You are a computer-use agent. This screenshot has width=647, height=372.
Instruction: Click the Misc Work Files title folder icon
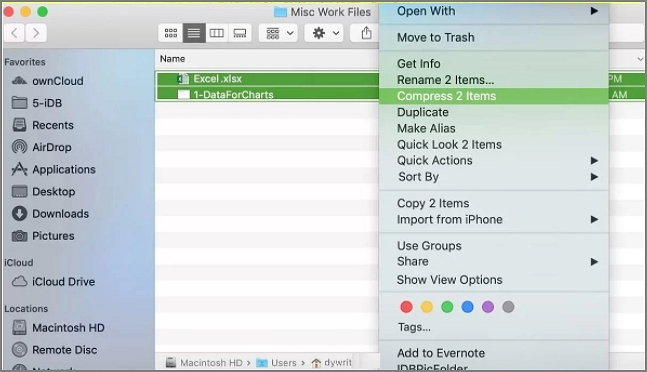(x=281, y=12)
